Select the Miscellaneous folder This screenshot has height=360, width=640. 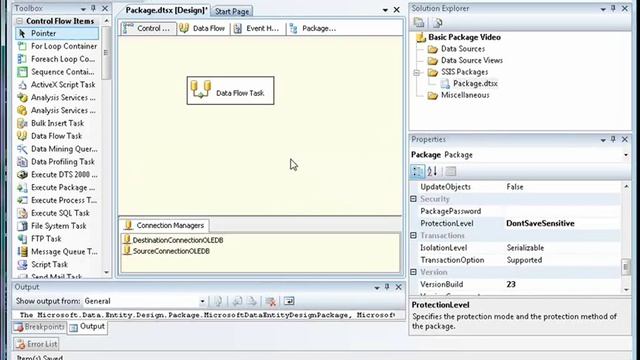(x=458, y=95)
